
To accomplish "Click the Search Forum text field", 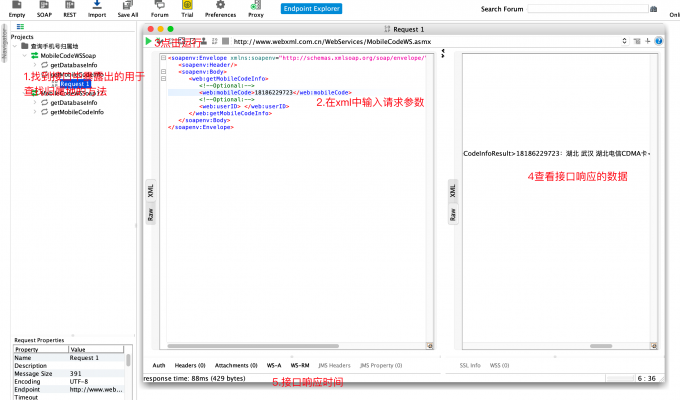I will click(x=588, y=9).
